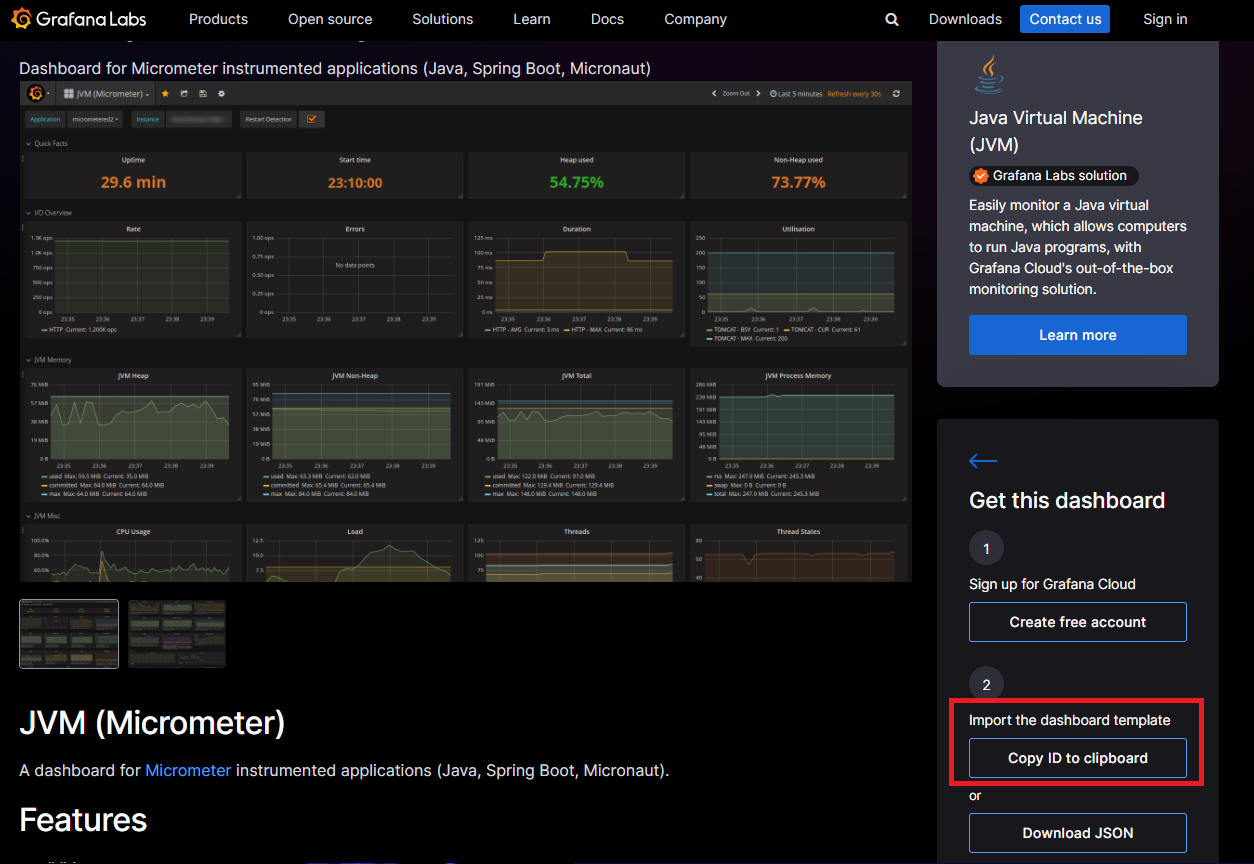Click the 'Sign up for Grafana Cloud' text
This screenshot has height=864, width=1254.
1052,584
